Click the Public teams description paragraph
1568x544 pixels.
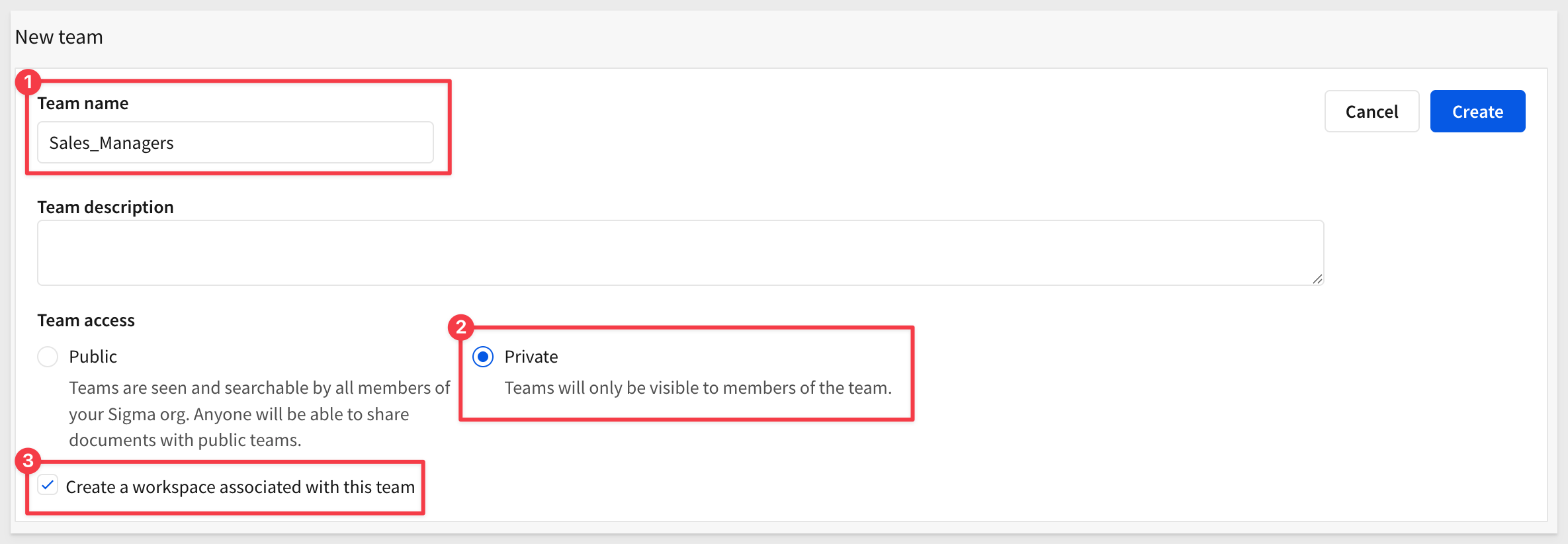pos(258,414)
